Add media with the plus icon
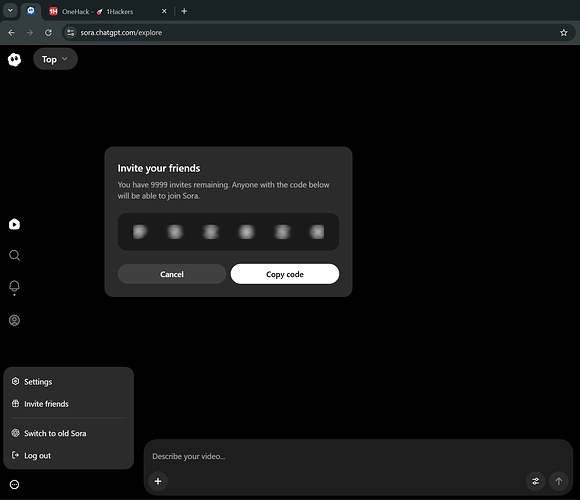The height and width of the screenshot is (500, 580). [158, 481]
